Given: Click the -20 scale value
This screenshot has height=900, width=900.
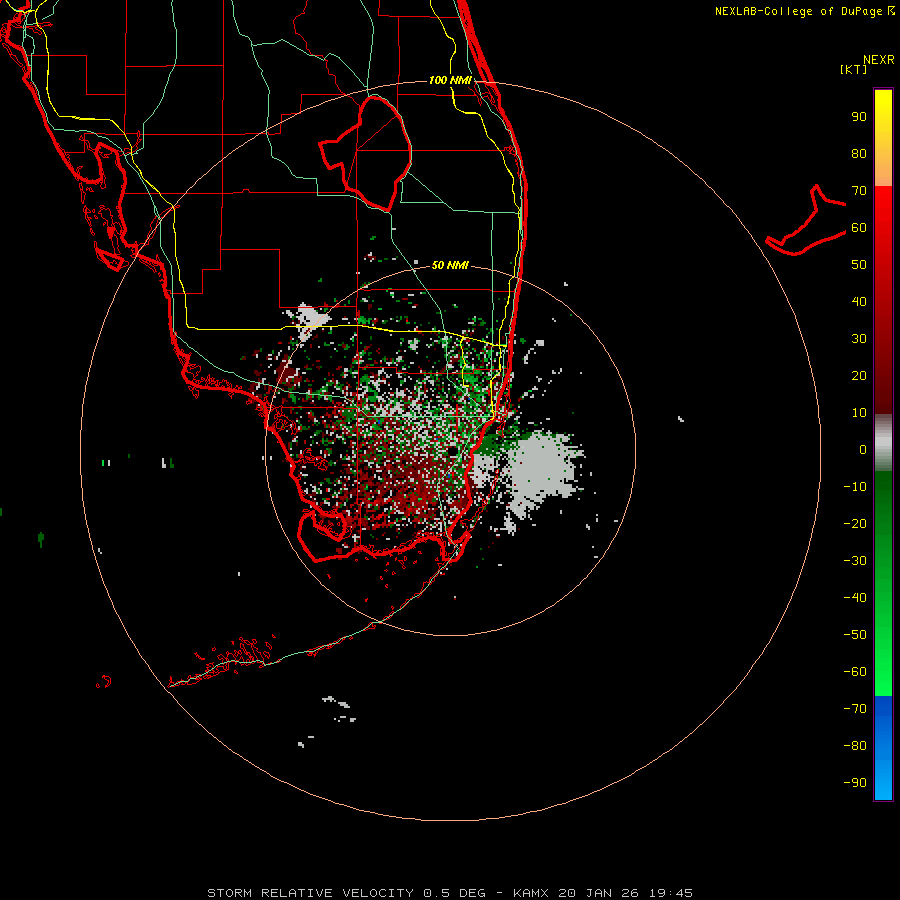Looking at the screenshot, I should 855,524.
